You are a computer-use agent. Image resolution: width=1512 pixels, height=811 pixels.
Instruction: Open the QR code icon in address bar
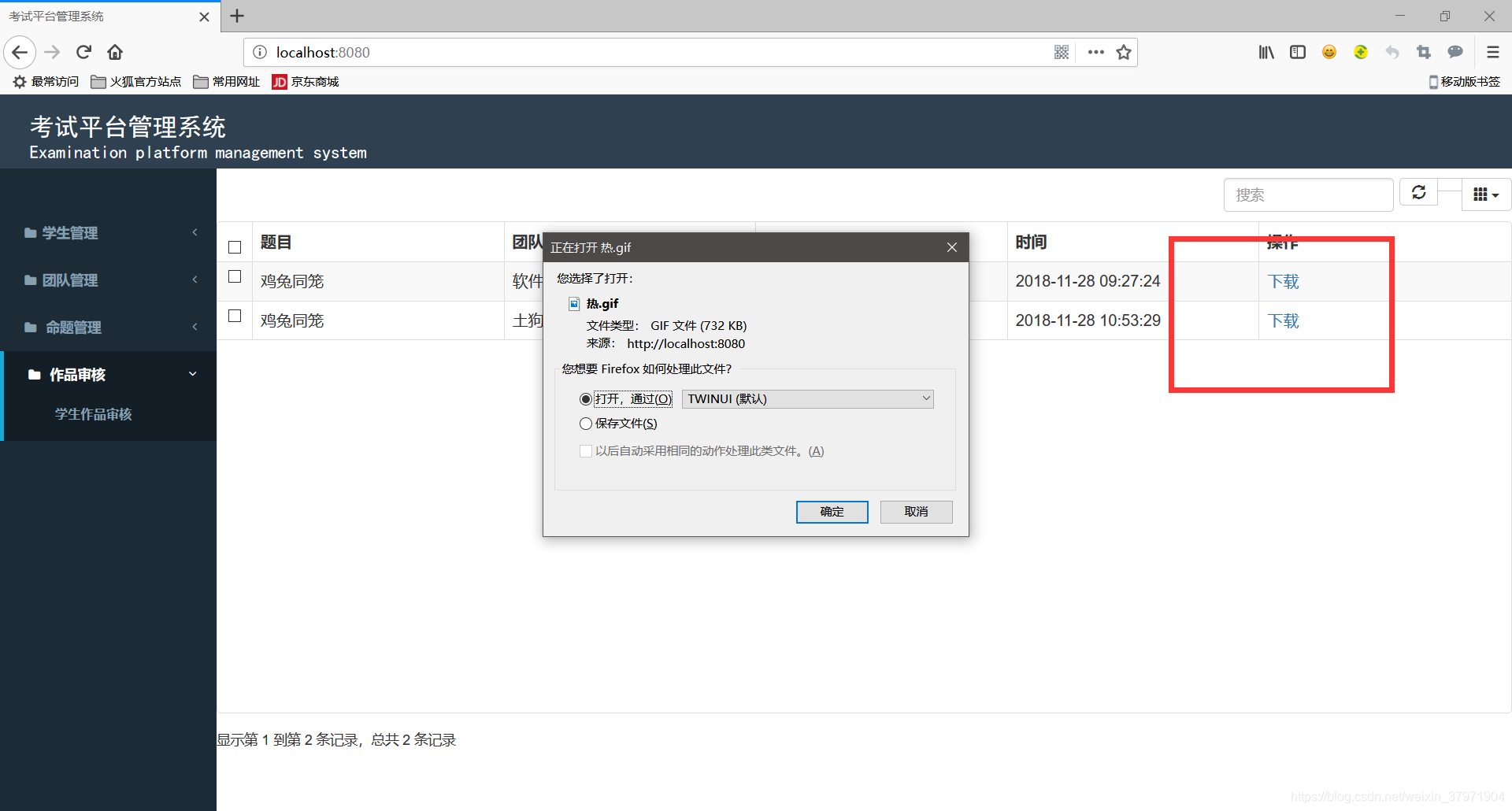click(x=1062, y=53)
